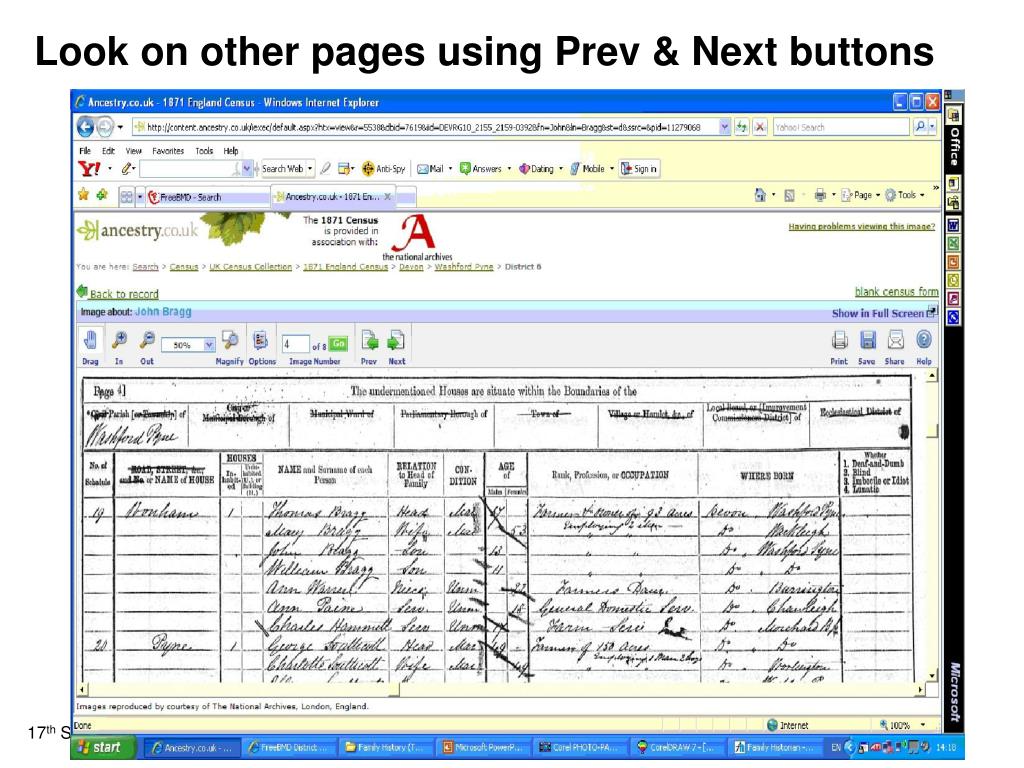Select the Ancestry.co.uk - 1871 tab

tap(332, 197)
